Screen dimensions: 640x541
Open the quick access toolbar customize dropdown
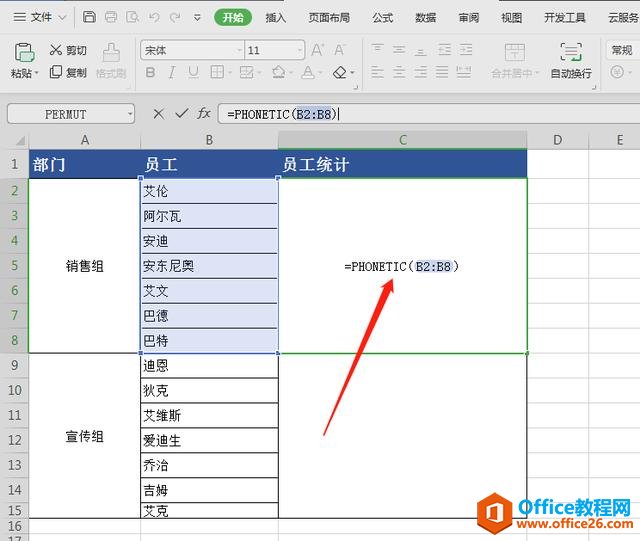(x=197, y=18)
